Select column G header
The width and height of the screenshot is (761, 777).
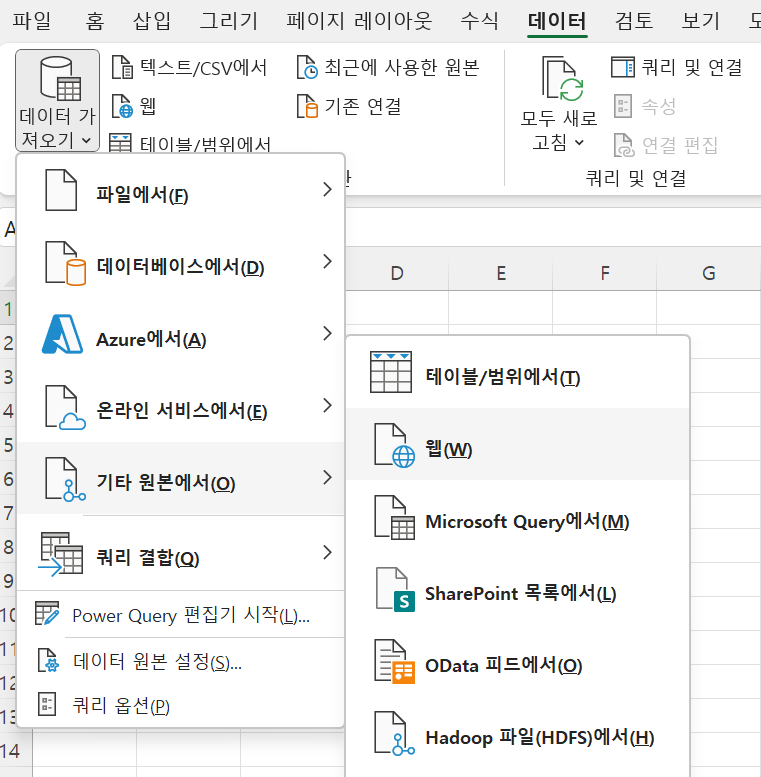709,273
